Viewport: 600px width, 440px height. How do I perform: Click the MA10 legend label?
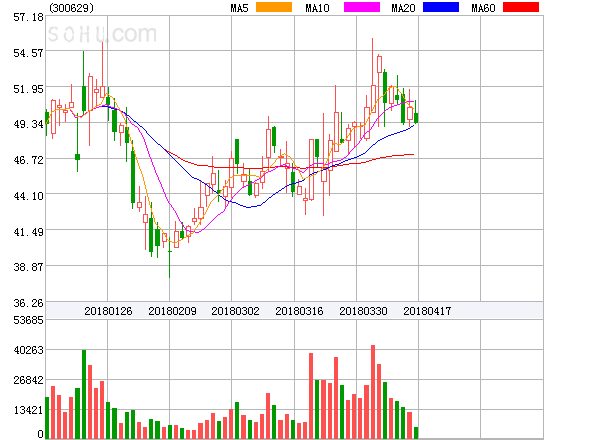point(317,8)
